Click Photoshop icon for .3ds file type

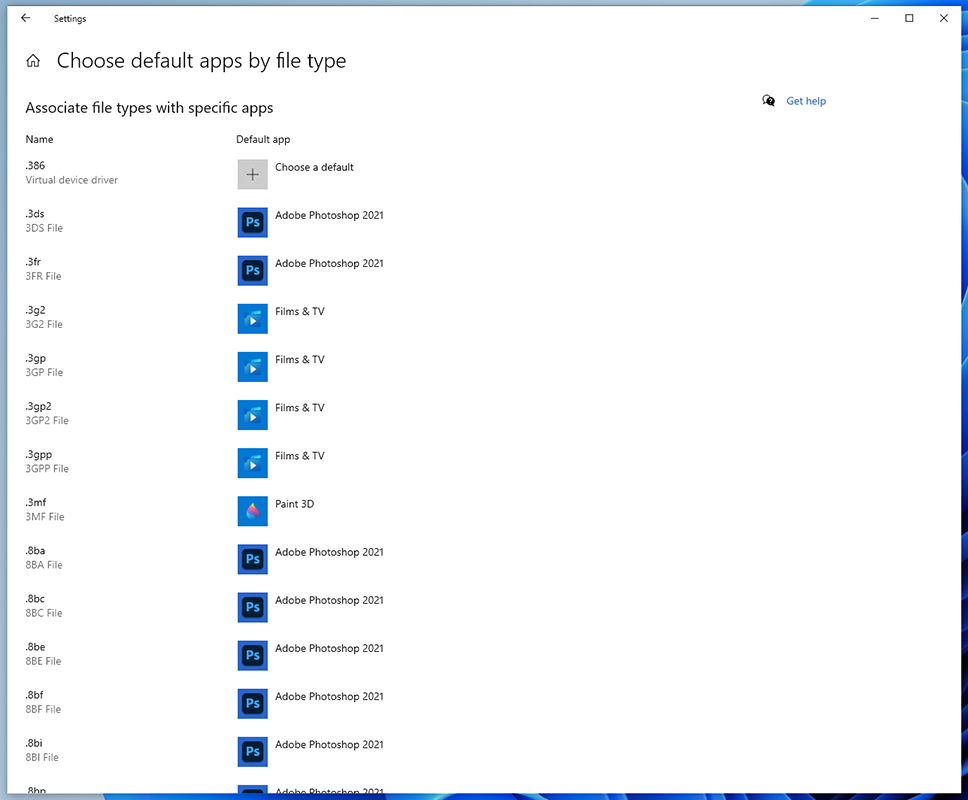click(x=252, y=222)
